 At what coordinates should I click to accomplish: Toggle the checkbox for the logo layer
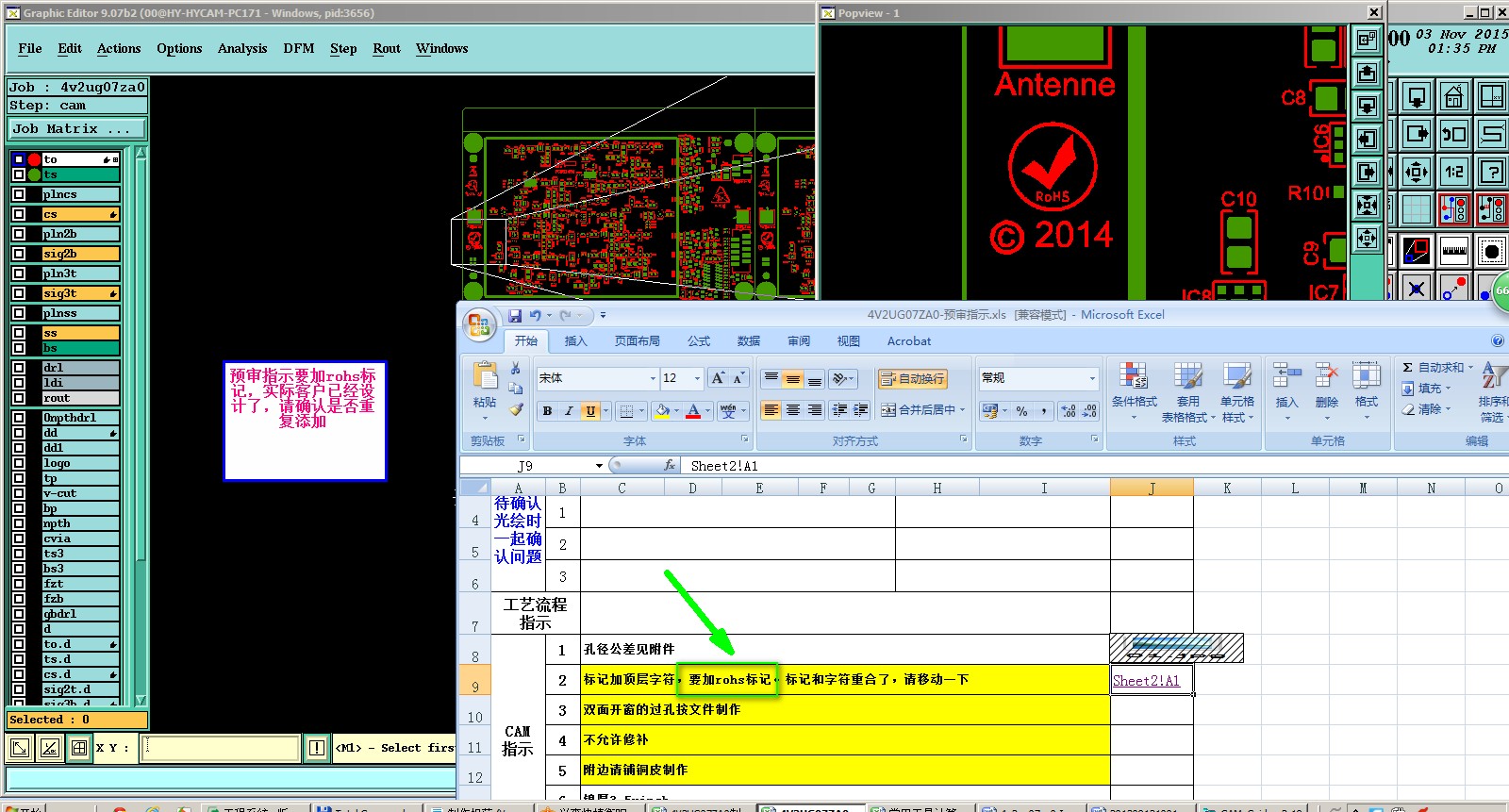pyautogui.click(x=19, y=463)
